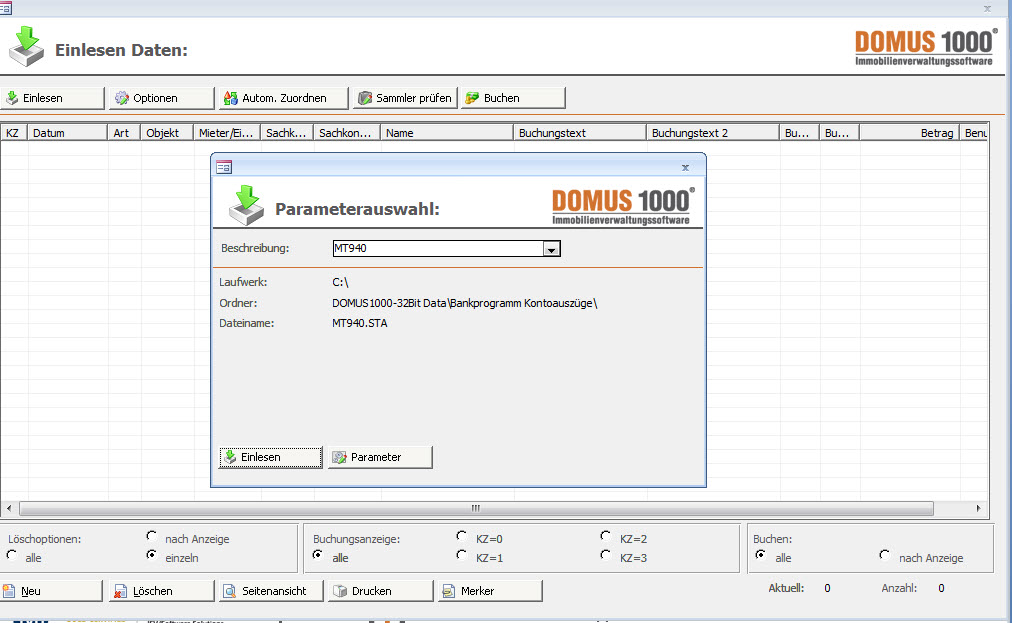Viewport: 1012px width, 623px height.
Task: Click the Einlesen button in the main toolbar
Action: click(52, 98)
